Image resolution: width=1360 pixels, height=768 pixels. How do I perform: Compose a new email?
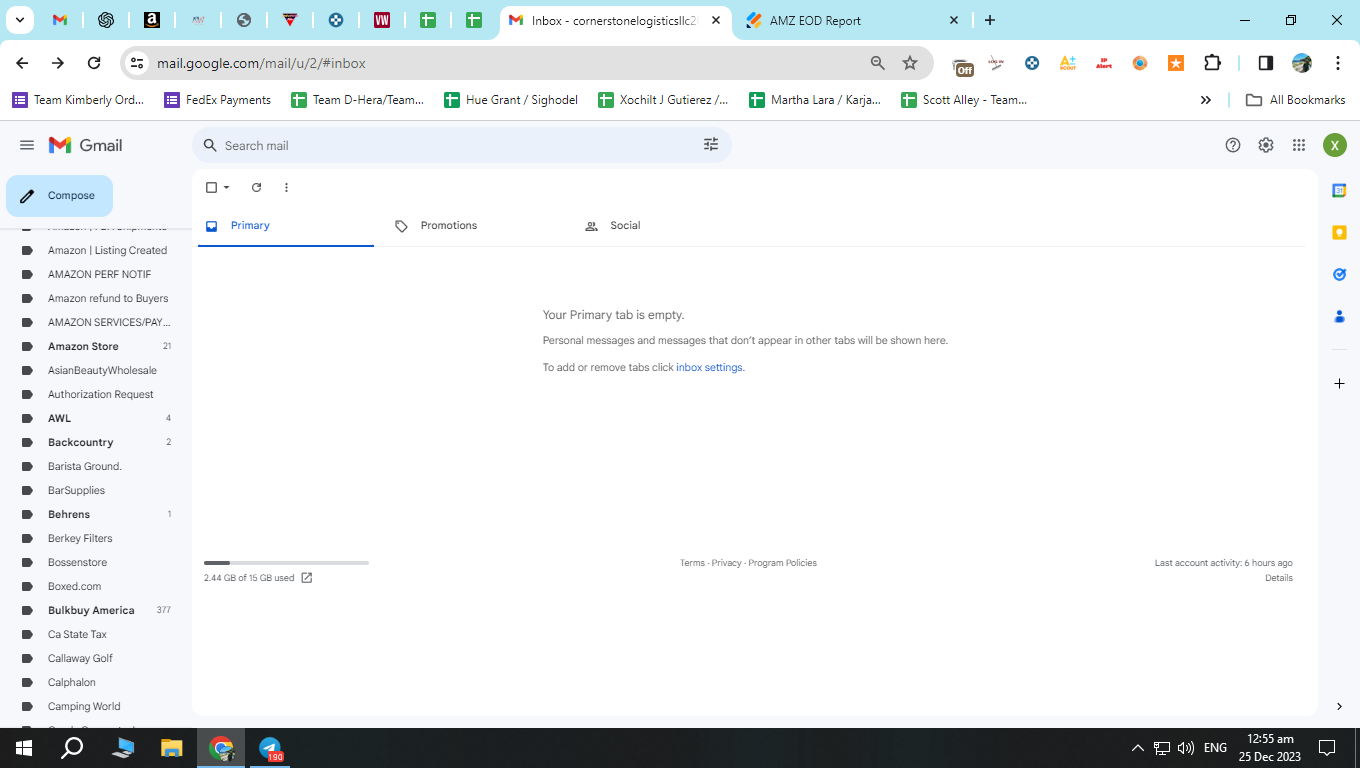pos(59,196)
